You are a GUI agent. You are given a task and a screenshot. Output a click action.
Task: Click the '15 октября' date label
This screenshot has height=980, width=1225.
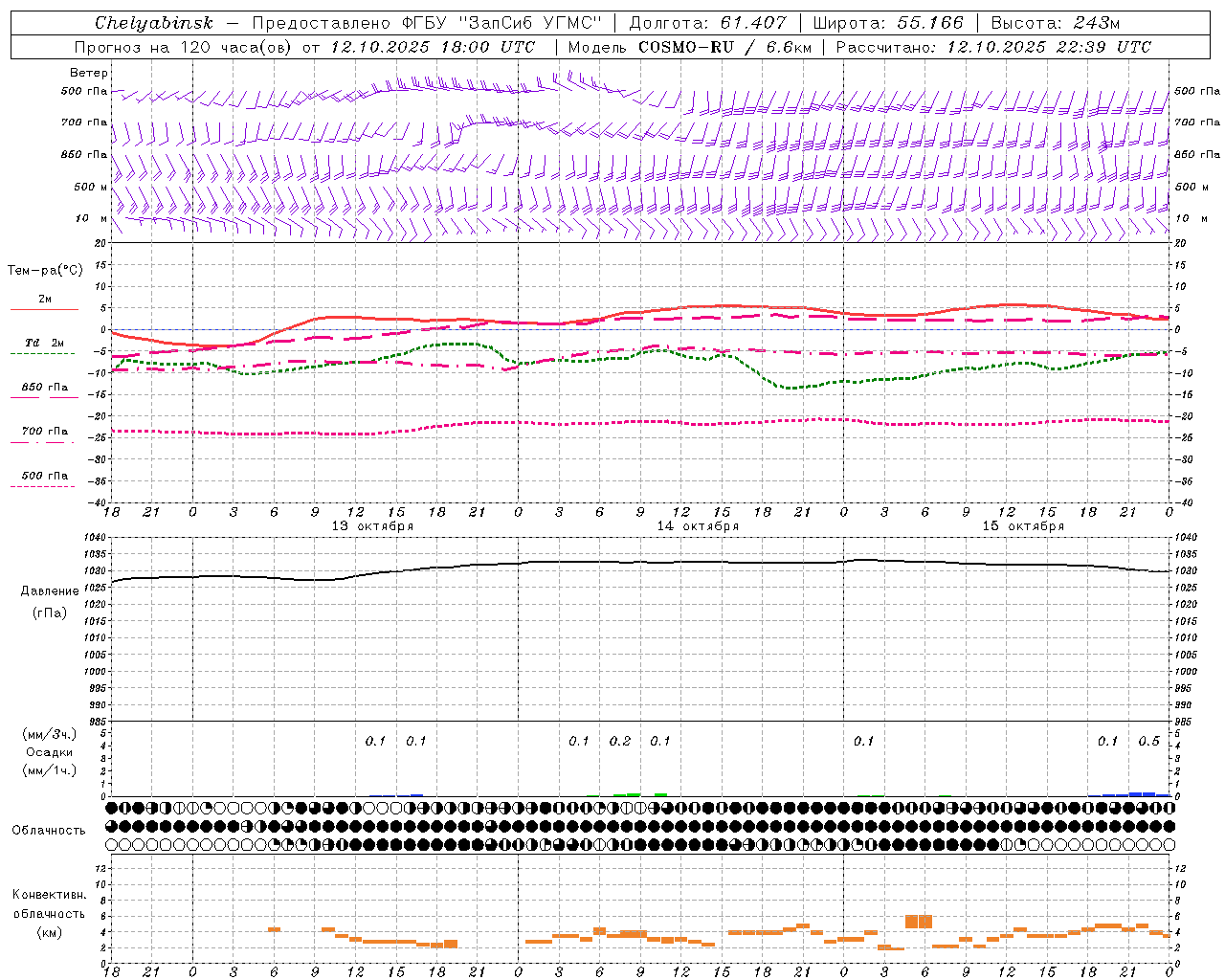click(1023, 526)
